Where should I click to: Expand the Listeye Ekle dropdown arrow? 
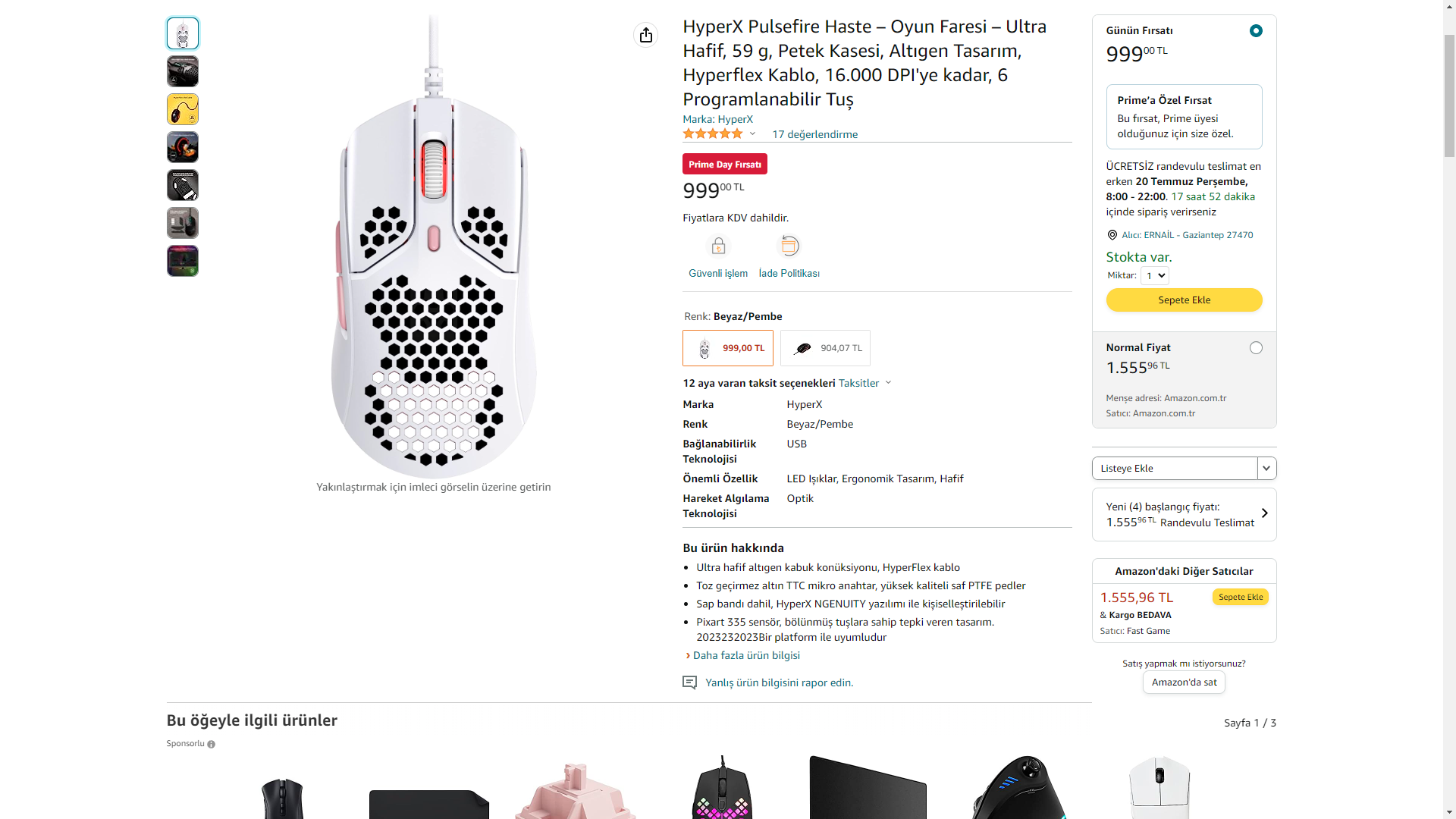[x=1266, y=469]
